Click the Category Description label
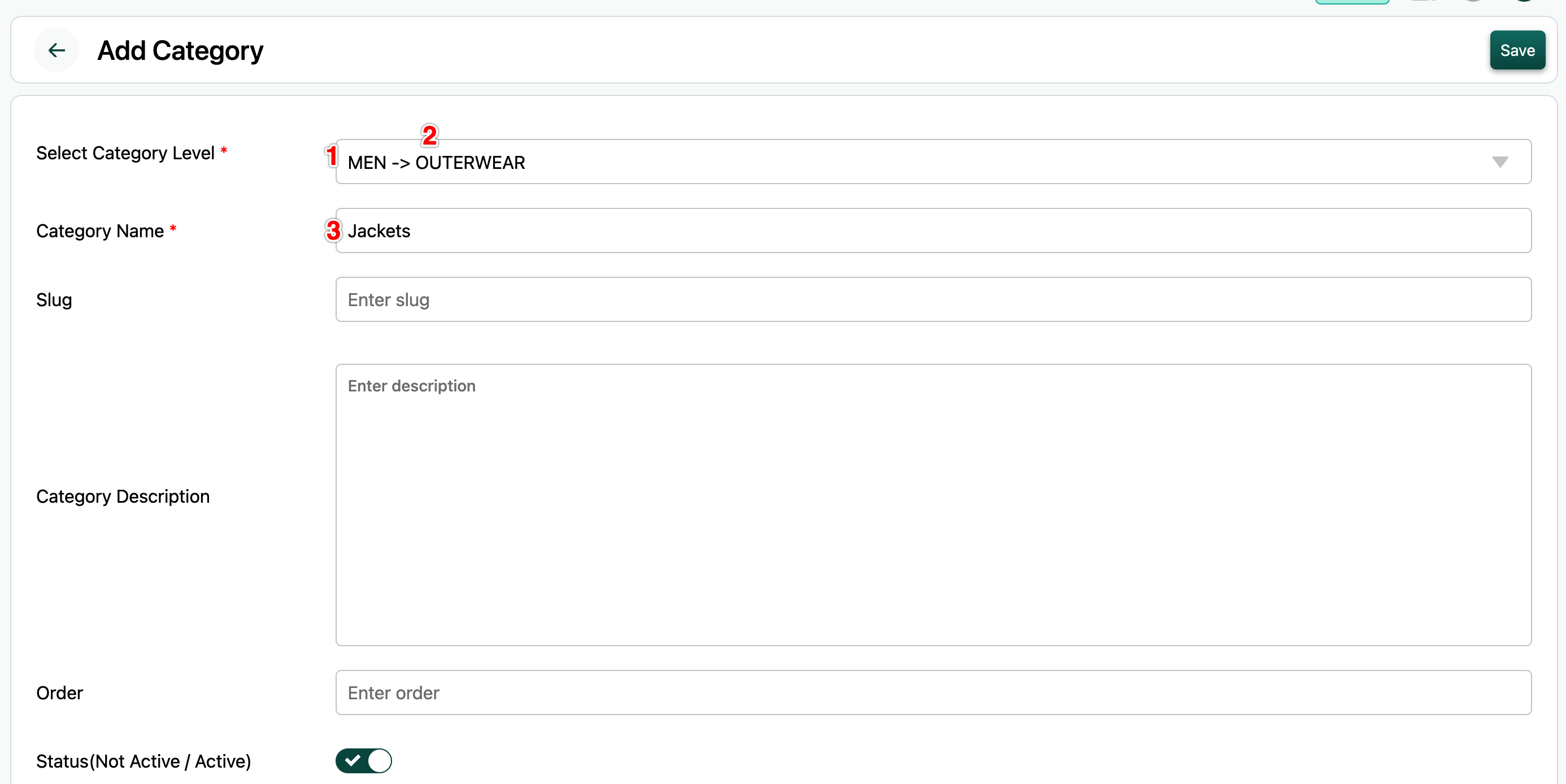1566x784 pixels. pos(123,496)
